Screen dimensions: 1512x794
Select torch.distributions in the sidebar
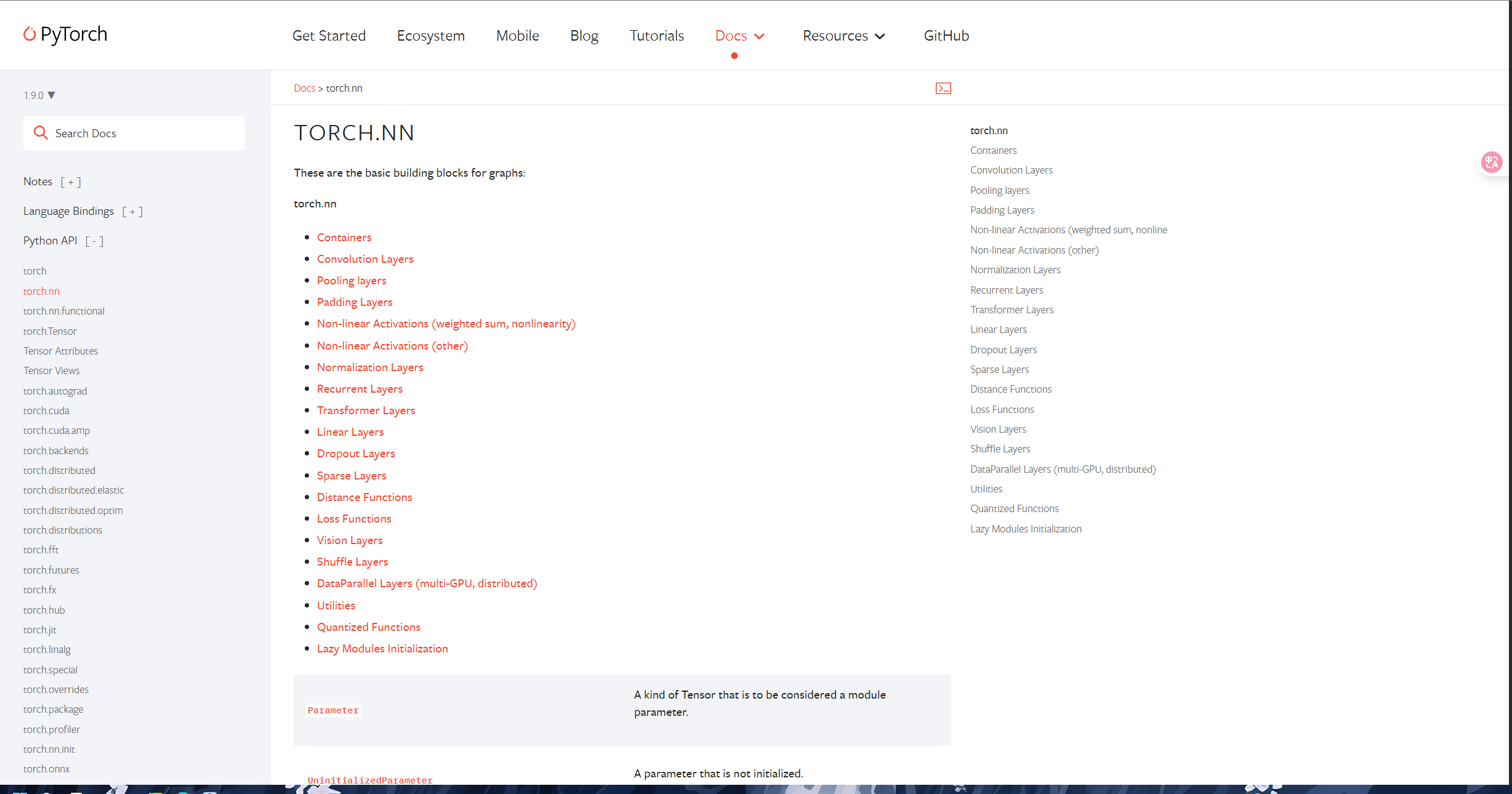(63, 530)
